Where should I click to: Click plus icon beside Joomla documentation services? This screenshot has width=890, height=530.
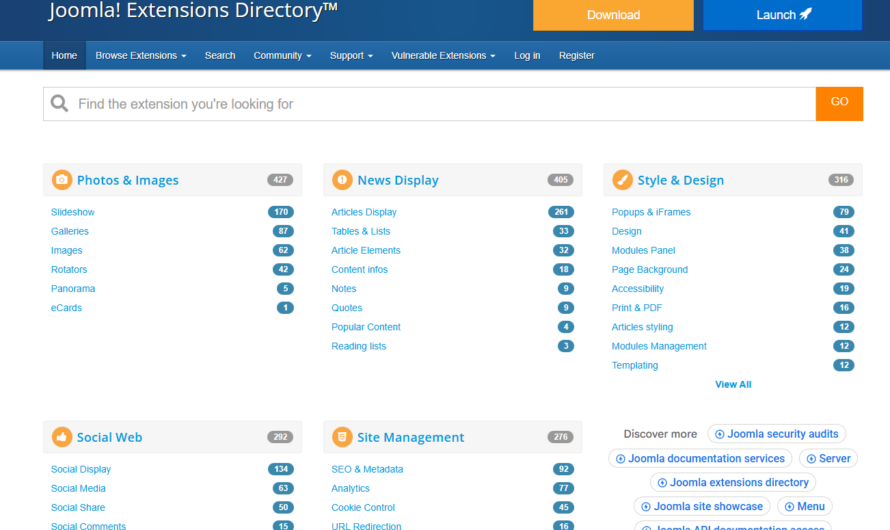coord(620,459)
